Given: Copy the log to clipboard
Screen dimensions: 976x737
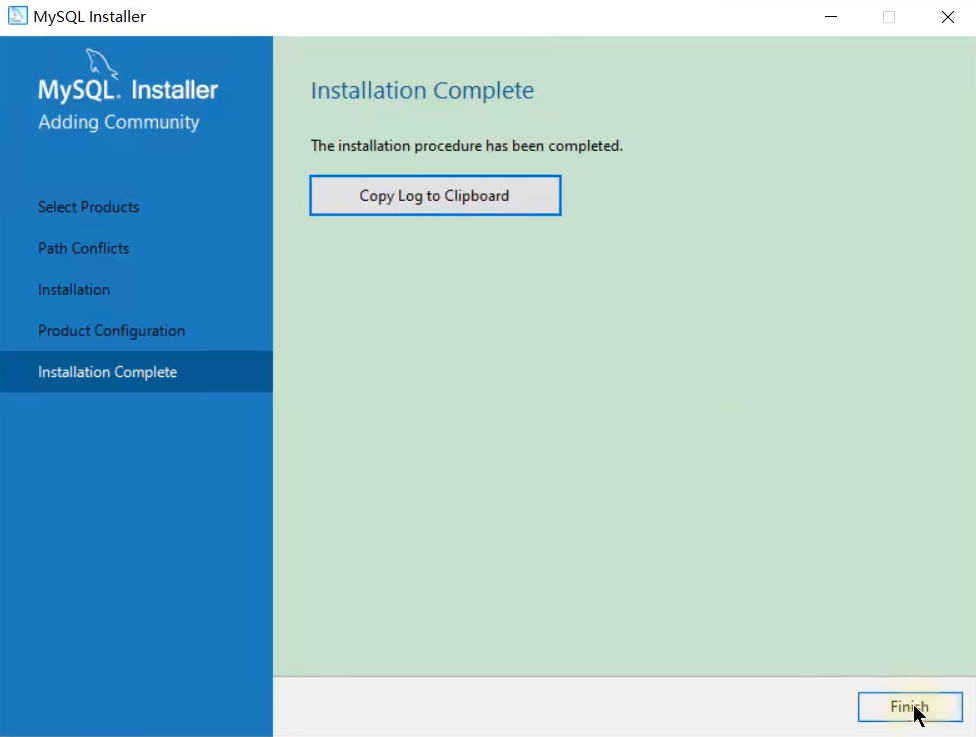Looking at the screenshot, I should pos(435,195).
